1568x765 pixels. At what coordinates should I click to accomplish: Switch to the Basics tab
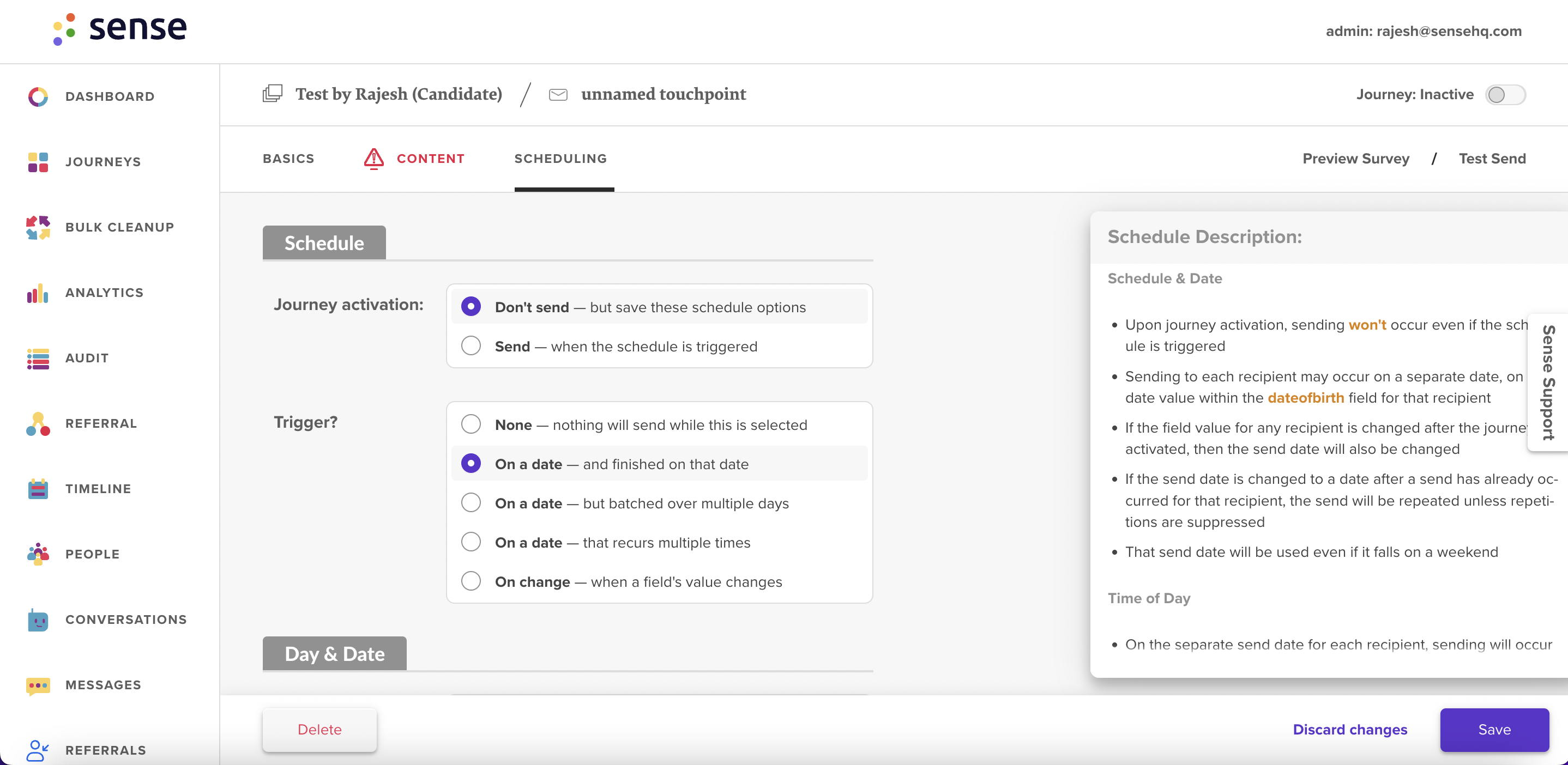coord(288,159)
